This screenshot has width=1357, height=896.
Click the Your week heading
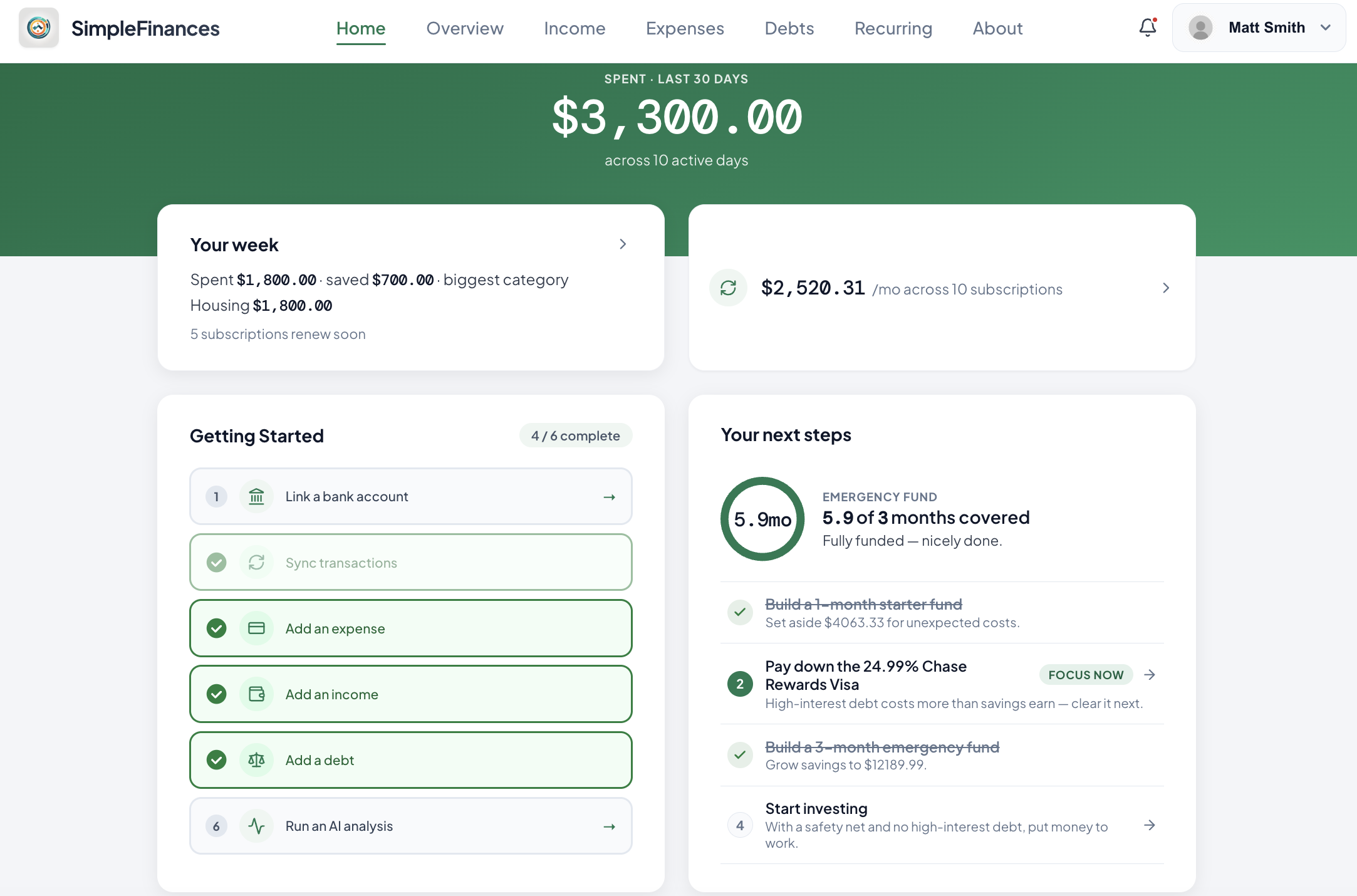pos(234,244)
